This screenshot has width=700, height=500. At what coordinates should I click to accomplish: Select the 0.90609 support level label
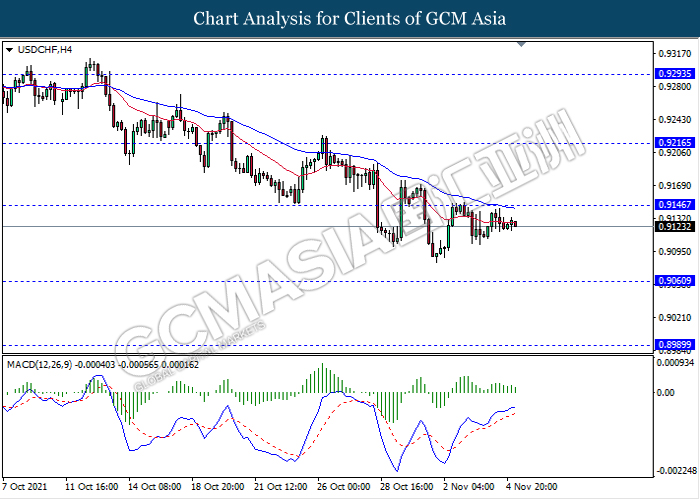(x=675, y=280)
